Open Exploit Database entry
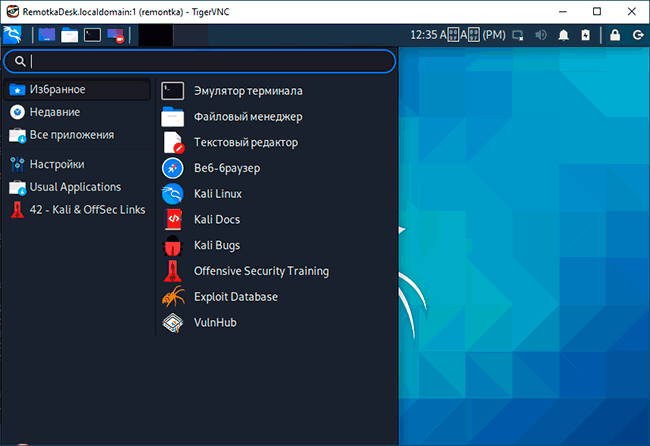The height and width of the screenshot is (446, 650). 277,297
